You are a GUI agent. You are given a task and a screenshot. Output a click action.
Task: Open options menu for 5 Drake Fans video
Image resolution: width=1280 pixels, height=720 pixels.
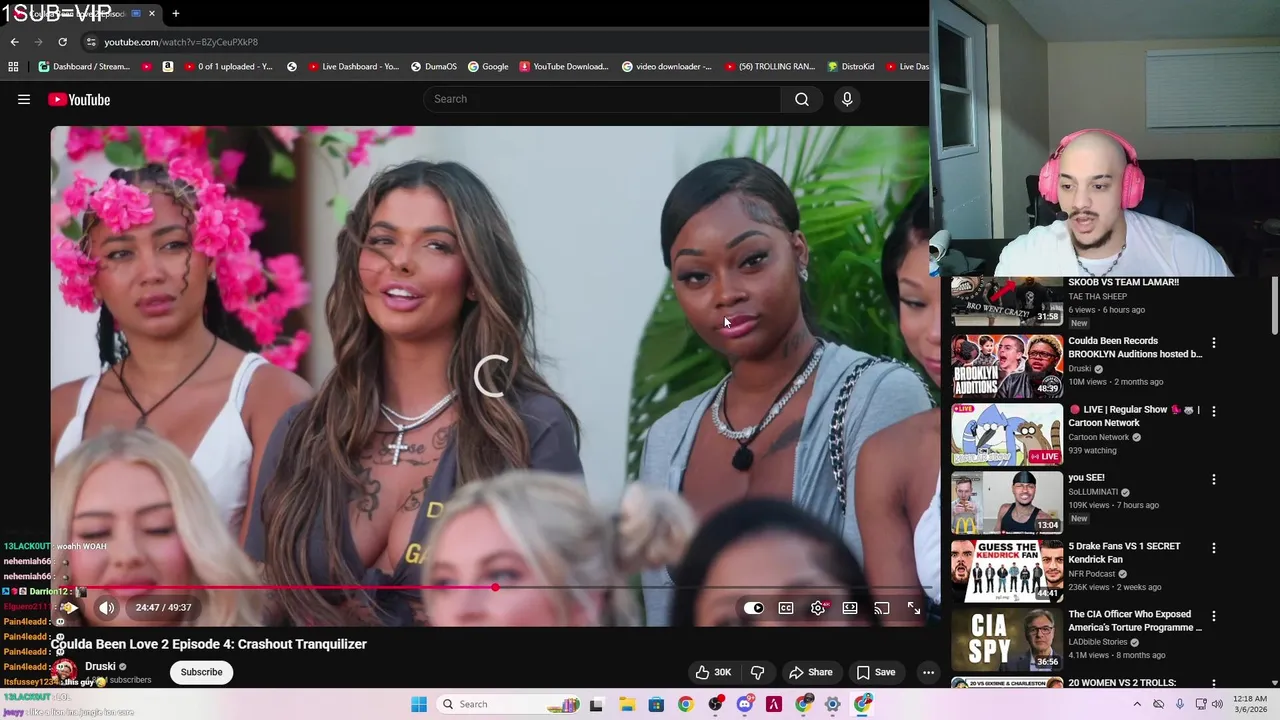1214,548
